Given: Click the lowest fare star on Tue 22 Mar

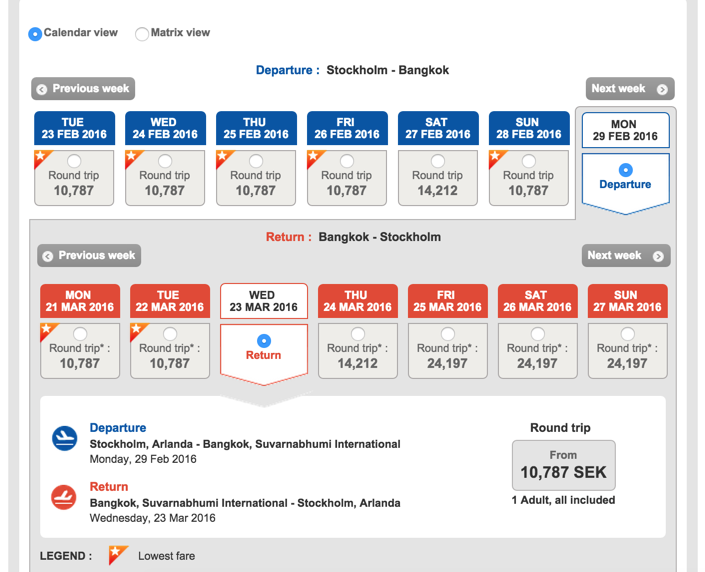Looking at the screenshot, I should (137, 330).
